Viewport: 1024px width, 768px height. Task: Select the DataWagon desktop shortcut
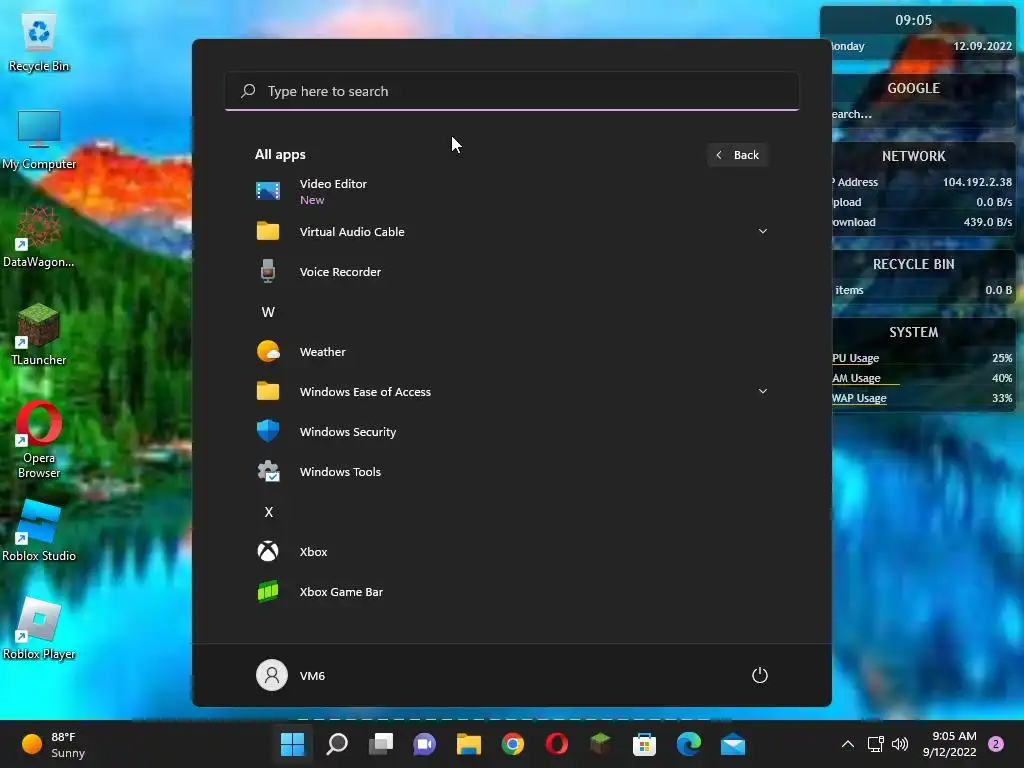[x=39, y=238]
